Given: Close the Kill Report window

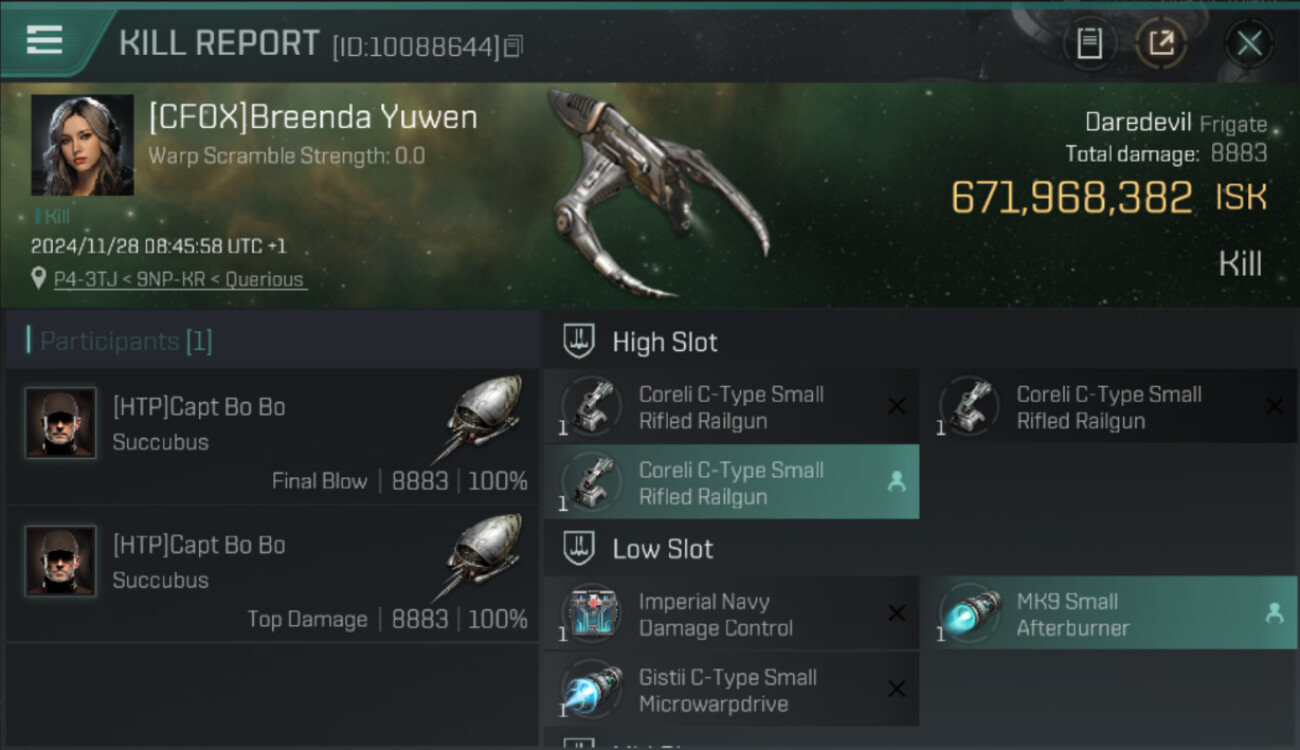Looking at the screenshot, I should 1249,43.
